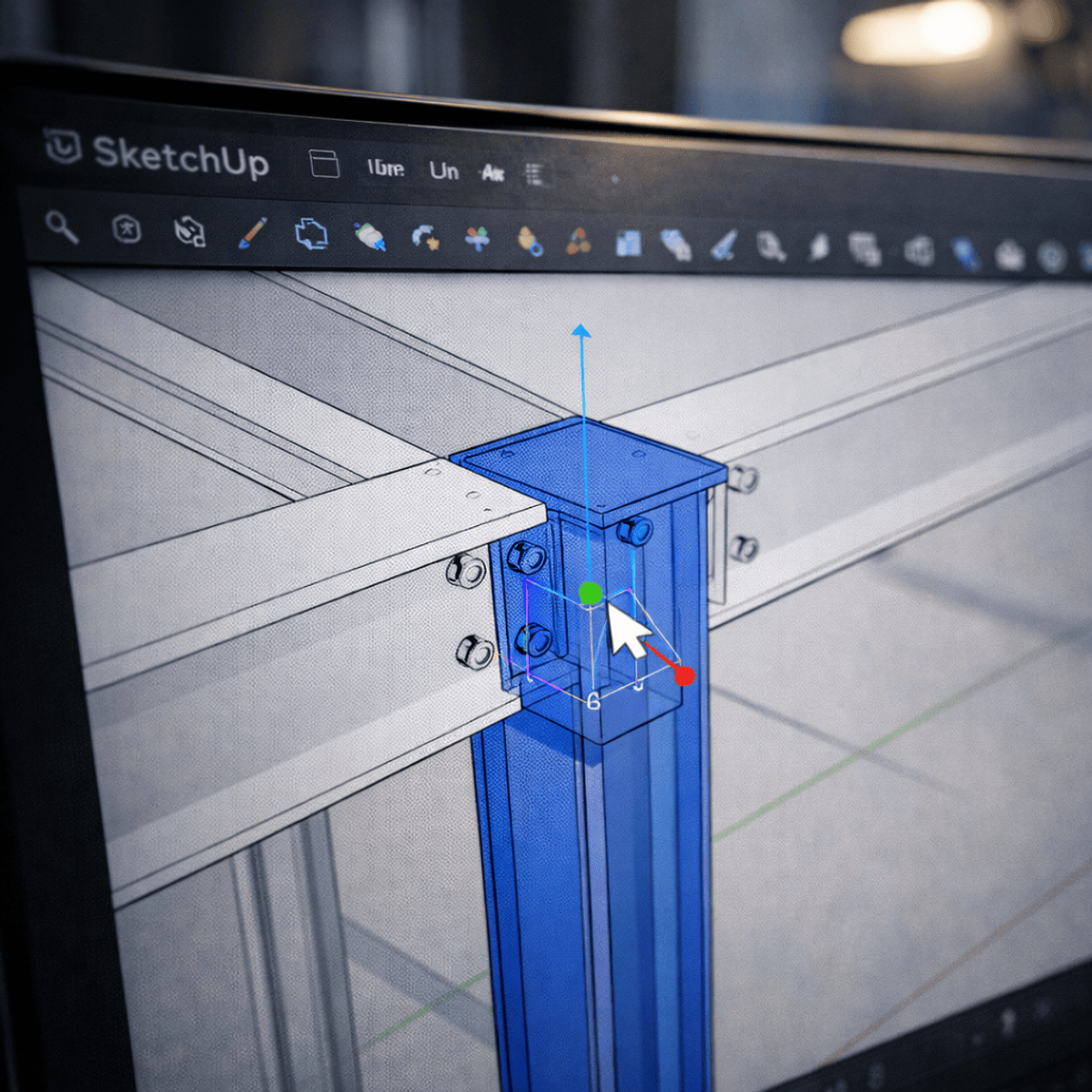Click the green gizmo handle on the column
The image size is (1092, 1092).
coord(591,594)
